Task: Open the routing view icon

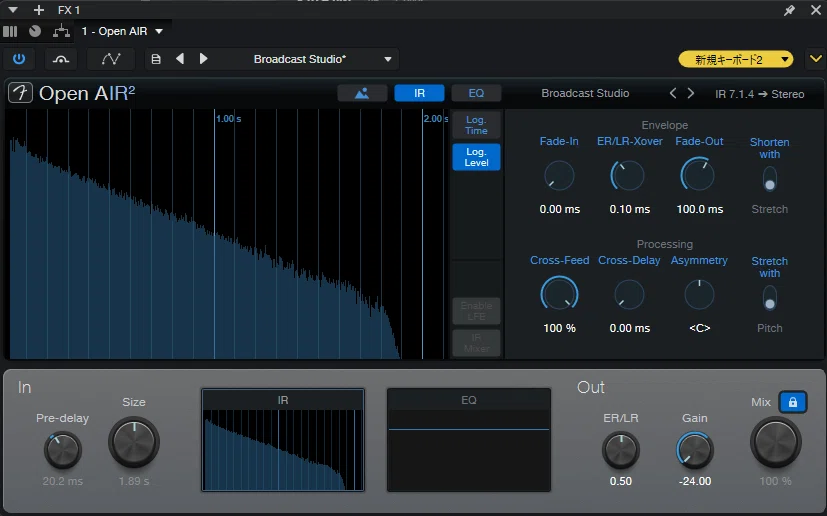Action: 61,31
